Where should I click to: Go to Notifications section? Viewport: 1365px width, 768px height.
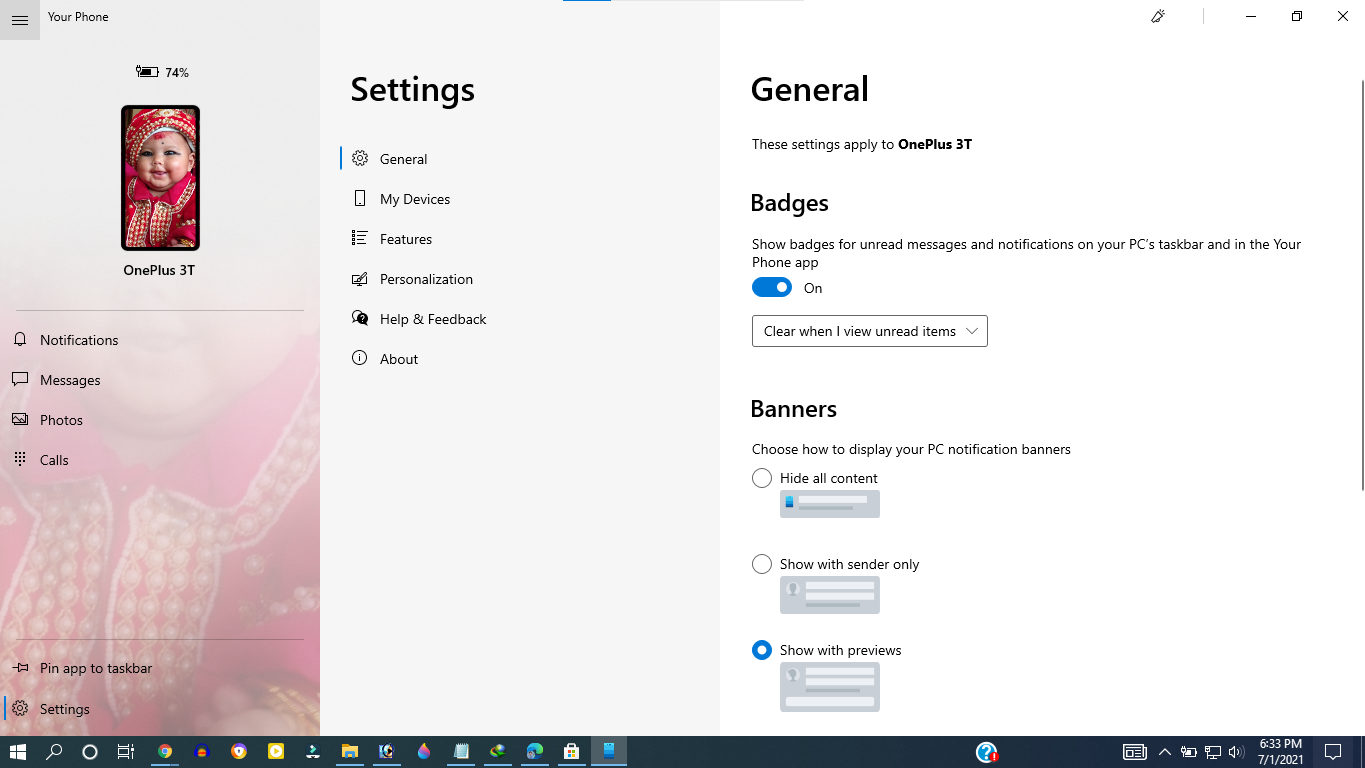(160, 340)
